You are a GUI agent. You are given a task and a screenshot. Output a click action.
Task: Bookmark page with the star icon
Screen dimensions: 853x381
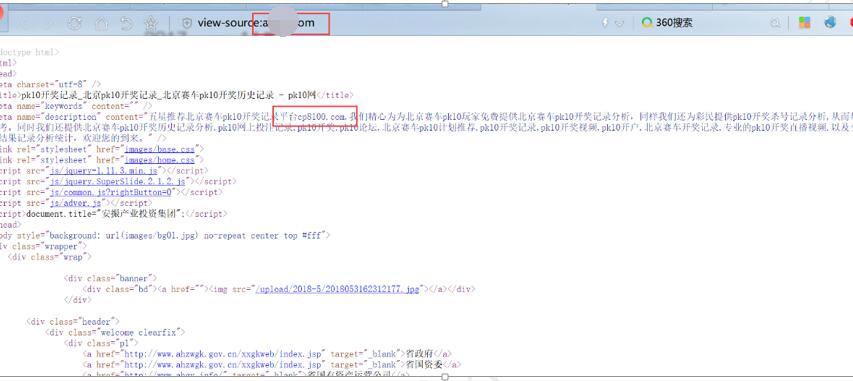coord(151,23)
